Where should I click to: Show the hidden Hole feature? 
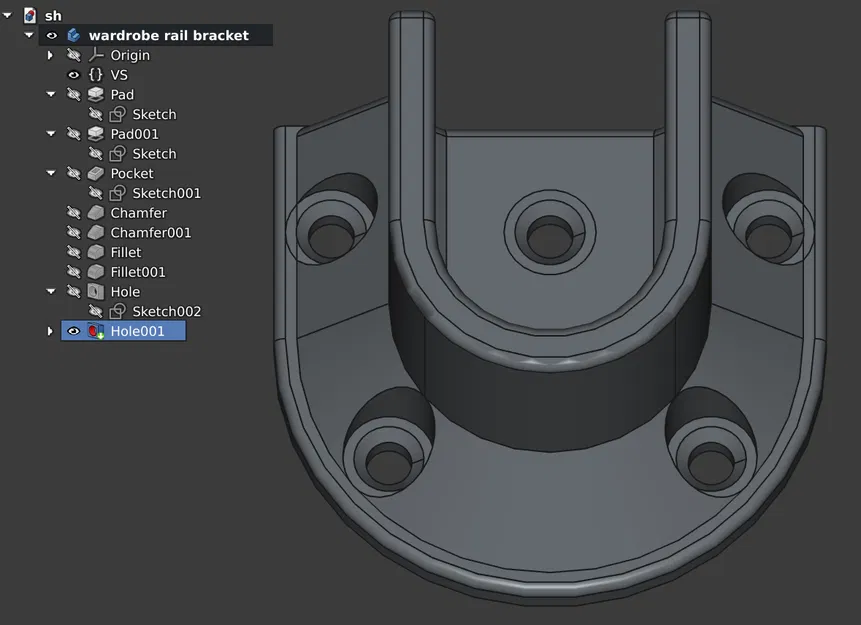click(x=74, y=292)
